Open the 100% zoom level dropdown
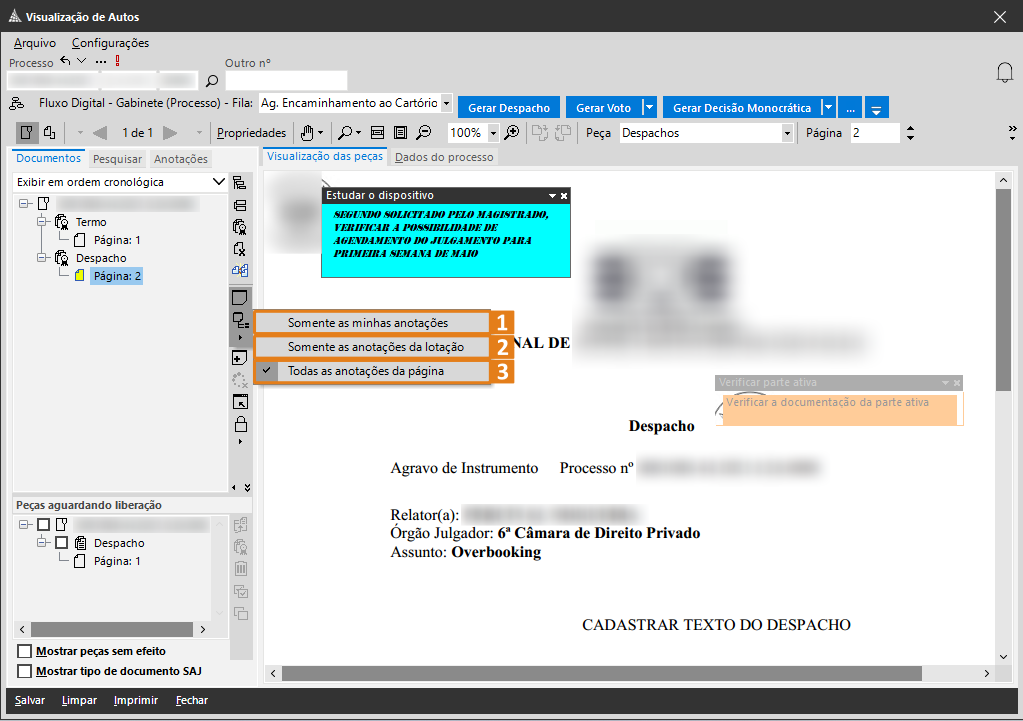The width and height of the screenshot is (1023, 721). (493, 133)
